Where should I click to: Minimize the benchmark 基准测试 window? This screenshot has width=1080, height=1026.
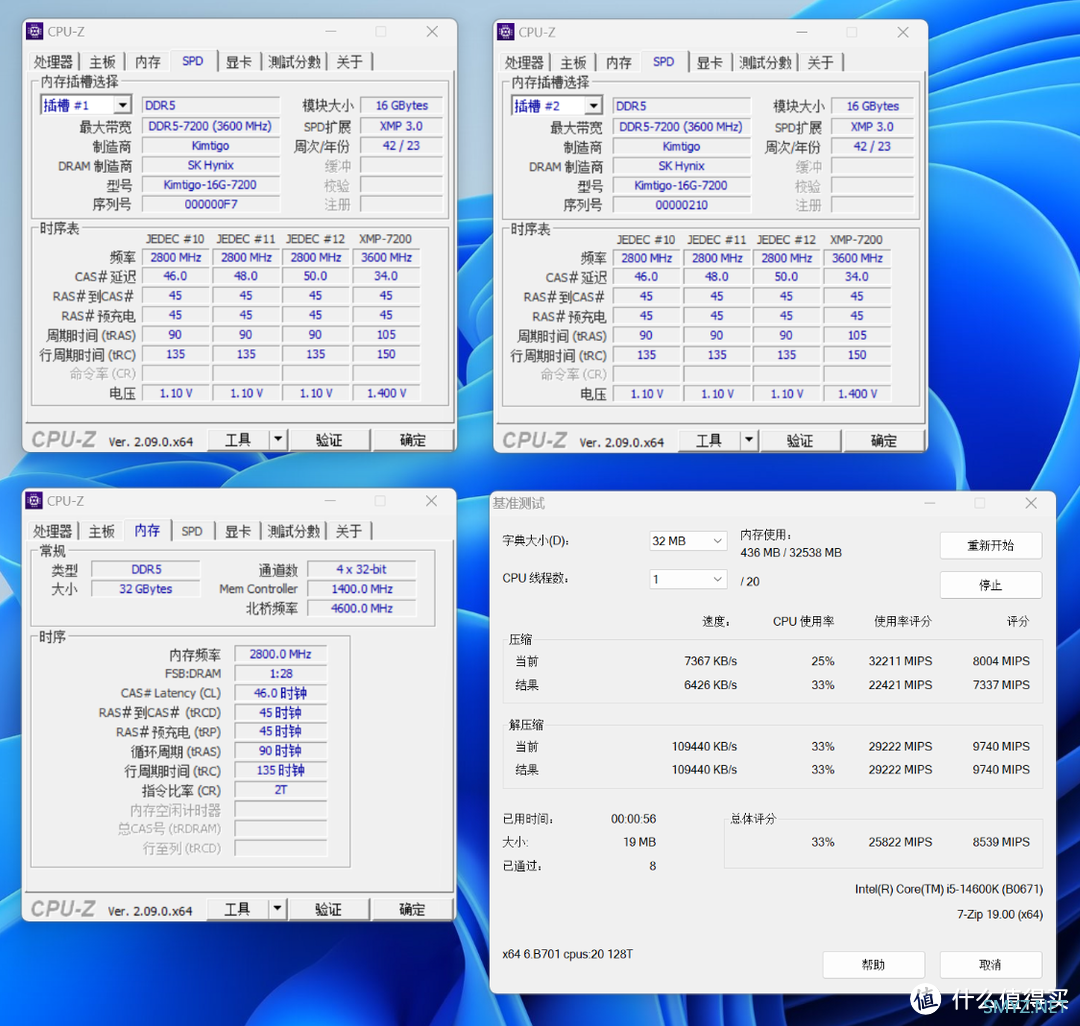tap(930, 503)
